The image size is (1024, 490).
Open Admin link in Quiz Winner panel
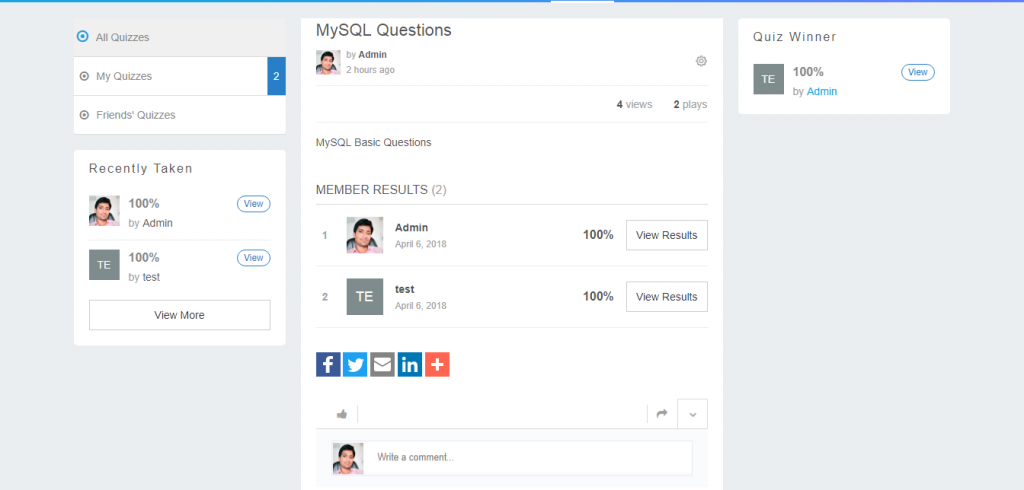pos(822,91)
